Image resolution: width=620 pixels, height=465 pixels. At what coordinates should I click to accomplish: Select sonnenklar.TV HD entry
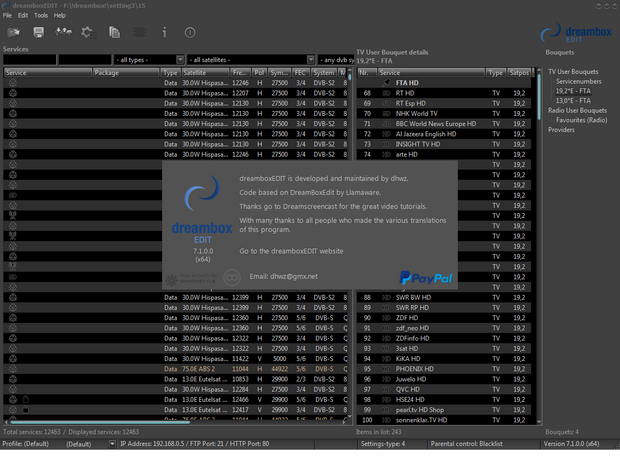point(444,420)
